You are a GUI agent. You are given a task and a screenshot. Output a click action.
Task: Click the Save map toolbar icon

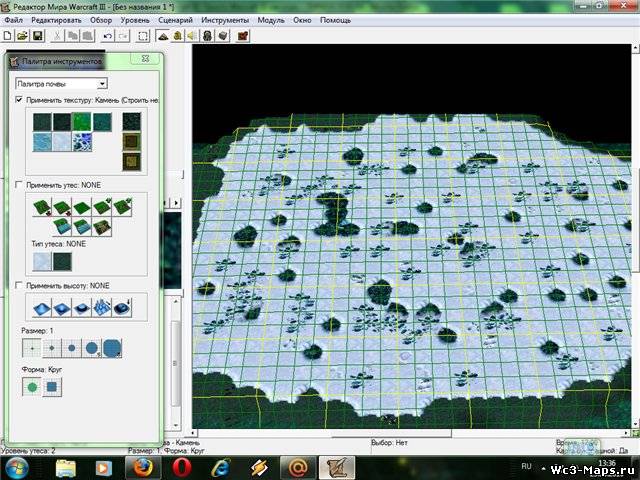tap(37, 36)
